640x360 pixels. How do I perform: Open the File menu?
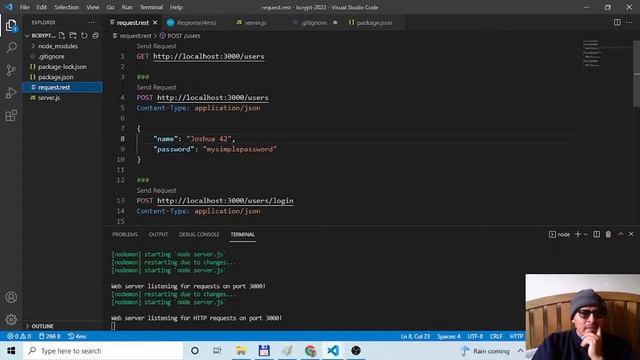pyautogui.click(x=24, y=7)
